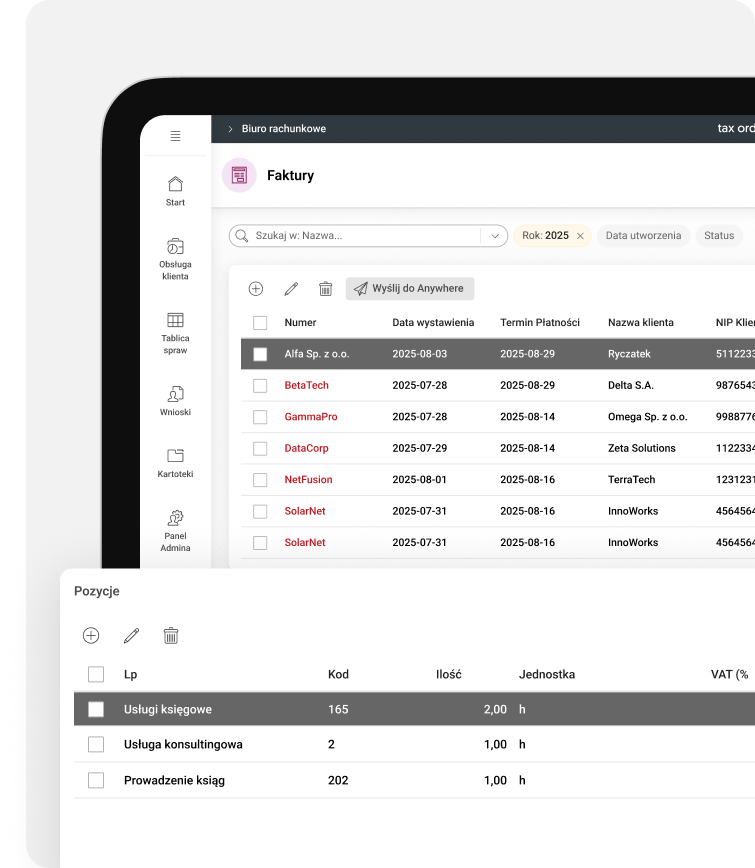Click the add invoice plus icon
755x868 pixels.
coord(256,289)
